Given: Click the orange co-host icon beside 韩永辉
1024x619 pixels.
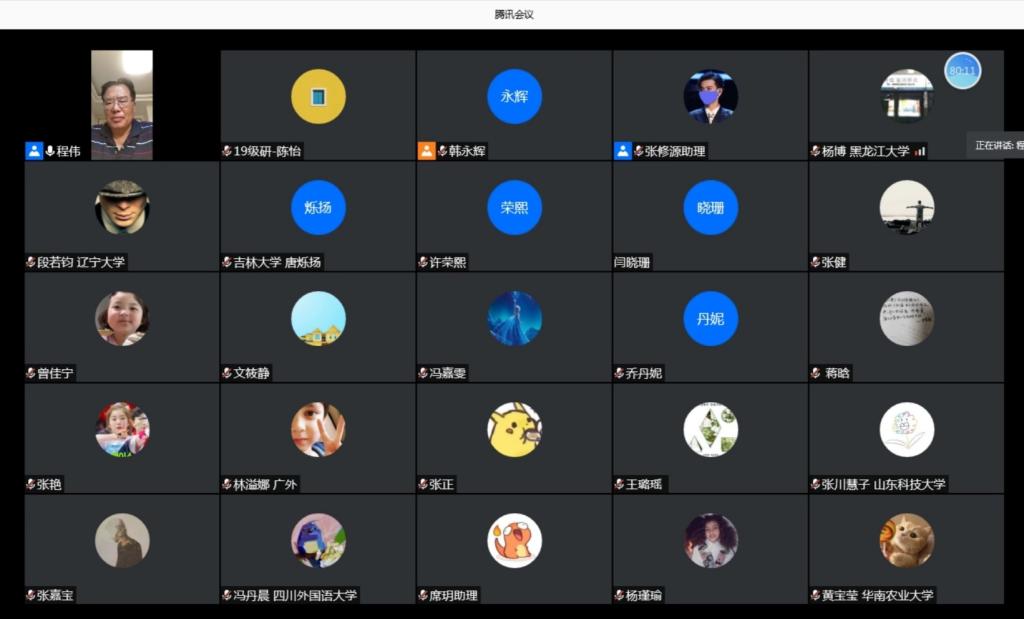Looking at the screenshot, I should tap(426, 151).
